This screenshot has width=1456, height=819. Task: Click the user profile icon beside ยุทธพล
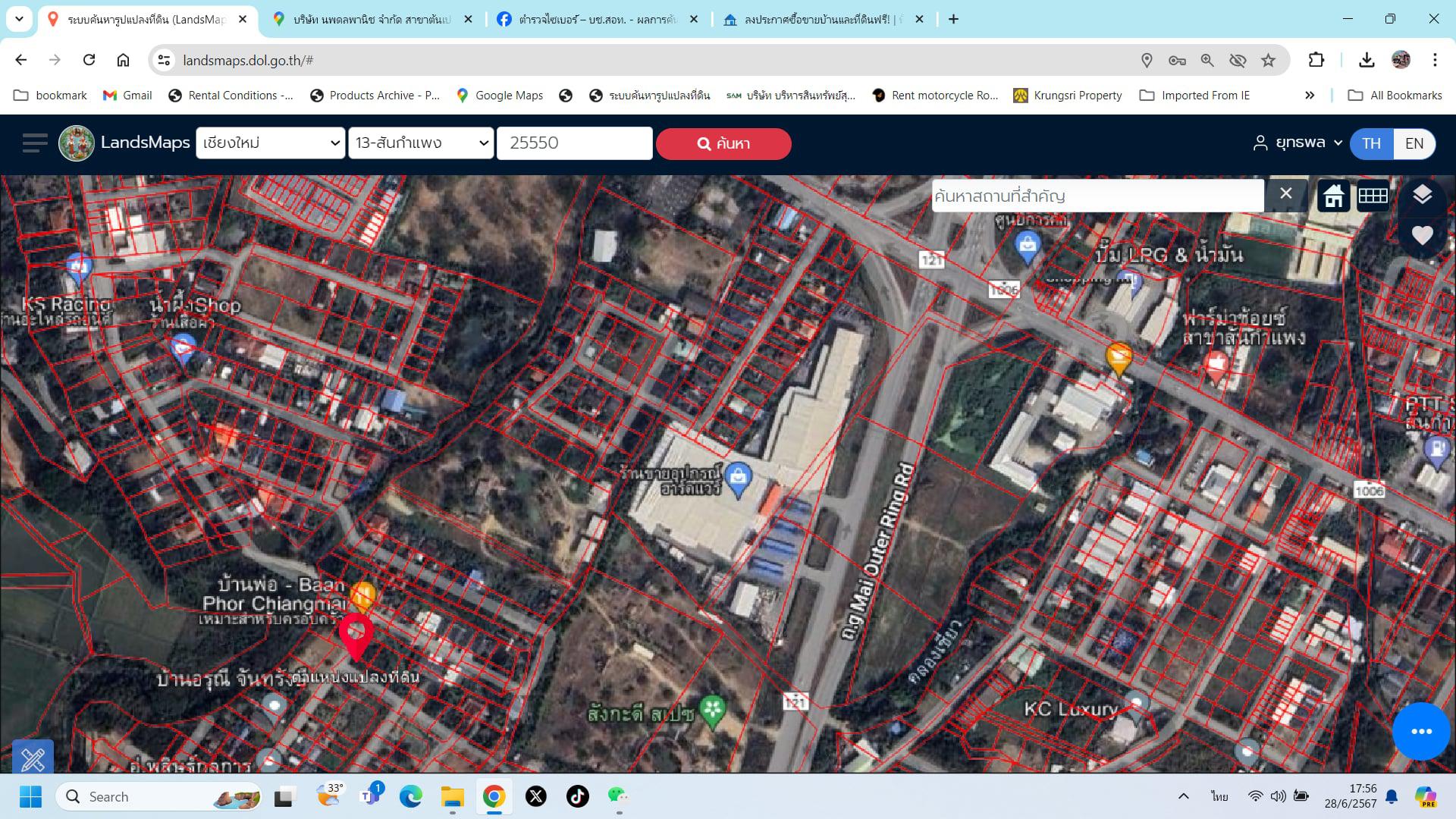pos(1260,143)
